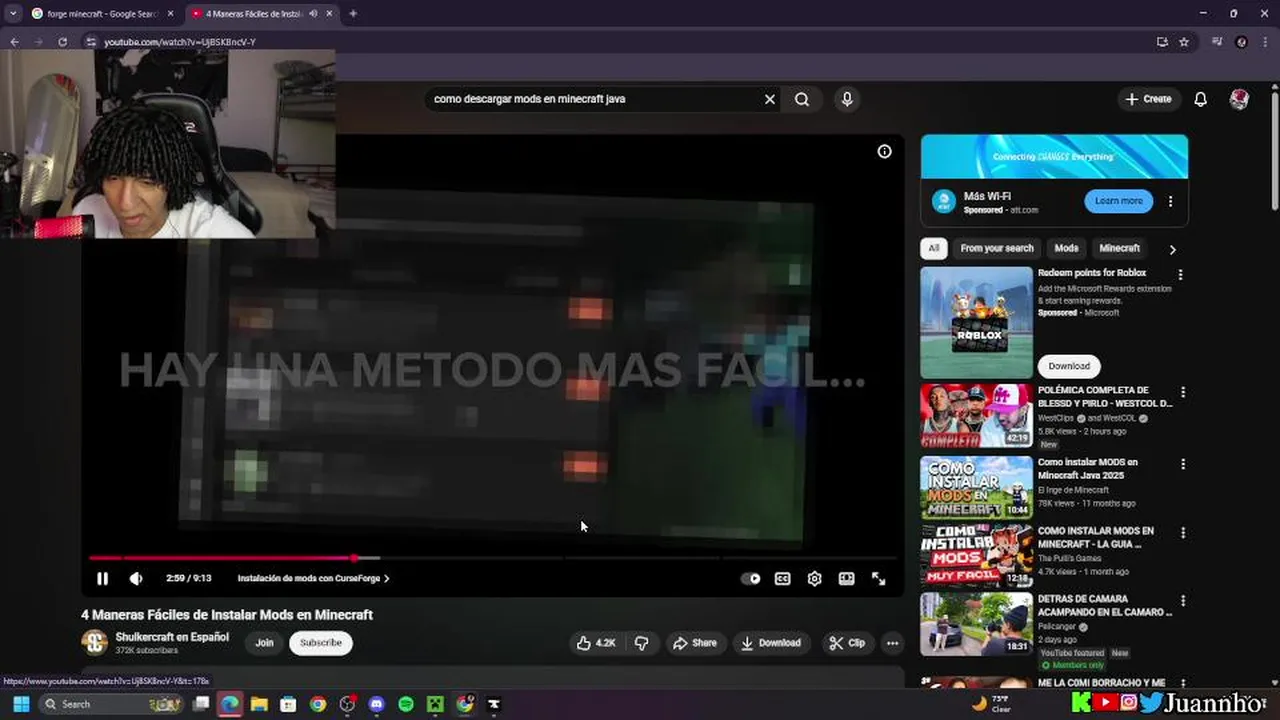Open the tab search dropdown arrow
1280x720 pixels.
tap(12, 14)
